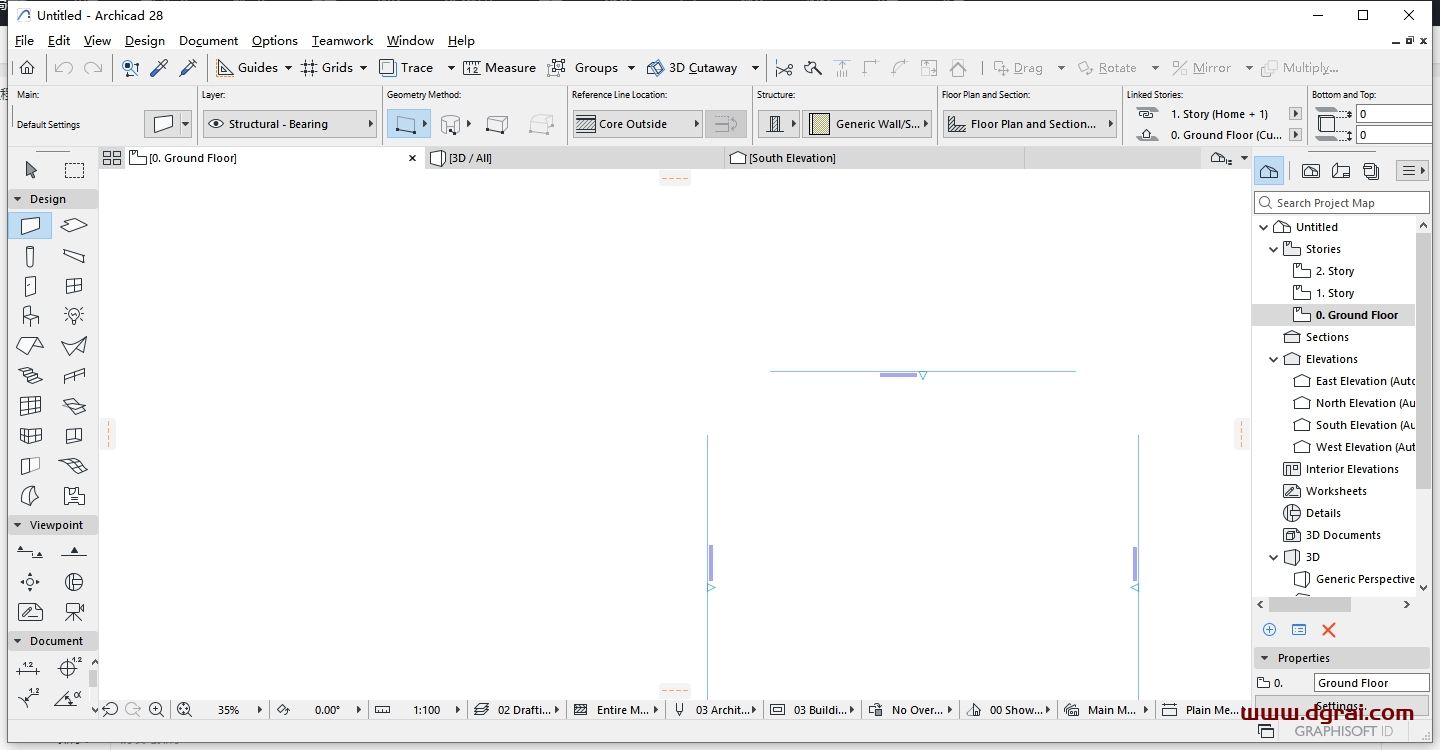Collapse the Design toolbox section

coord(17,199)
